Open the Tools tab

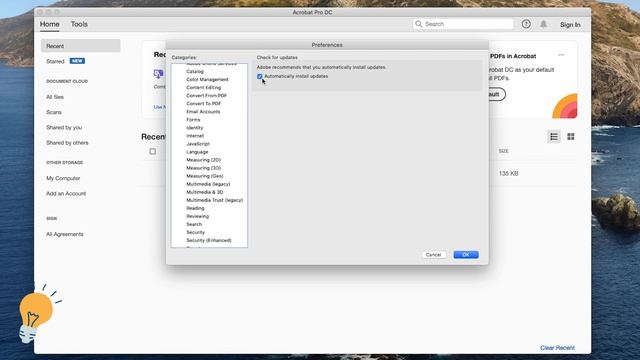pos(79,24)
